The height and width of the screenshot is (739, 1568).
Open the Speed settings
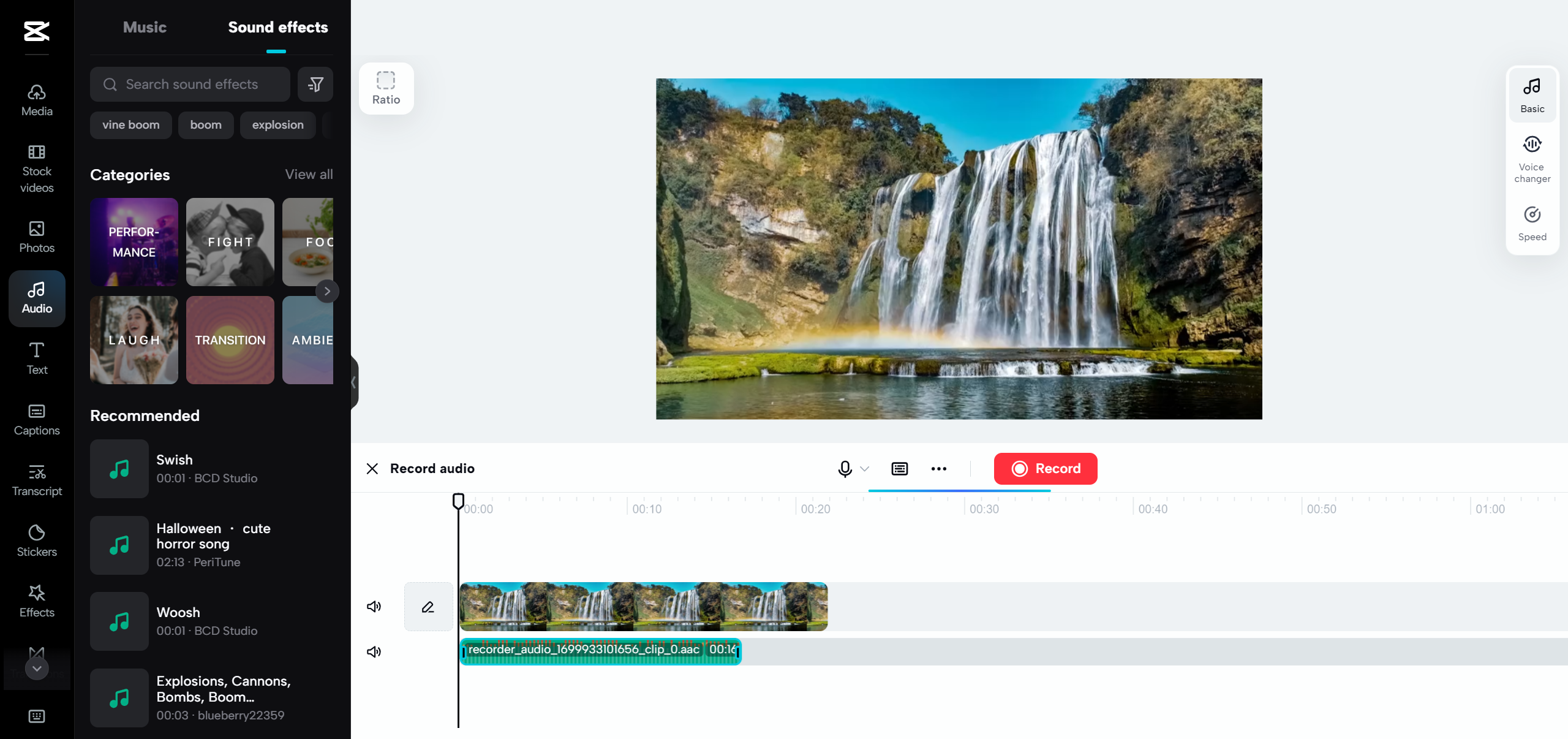pos(1532,224)
